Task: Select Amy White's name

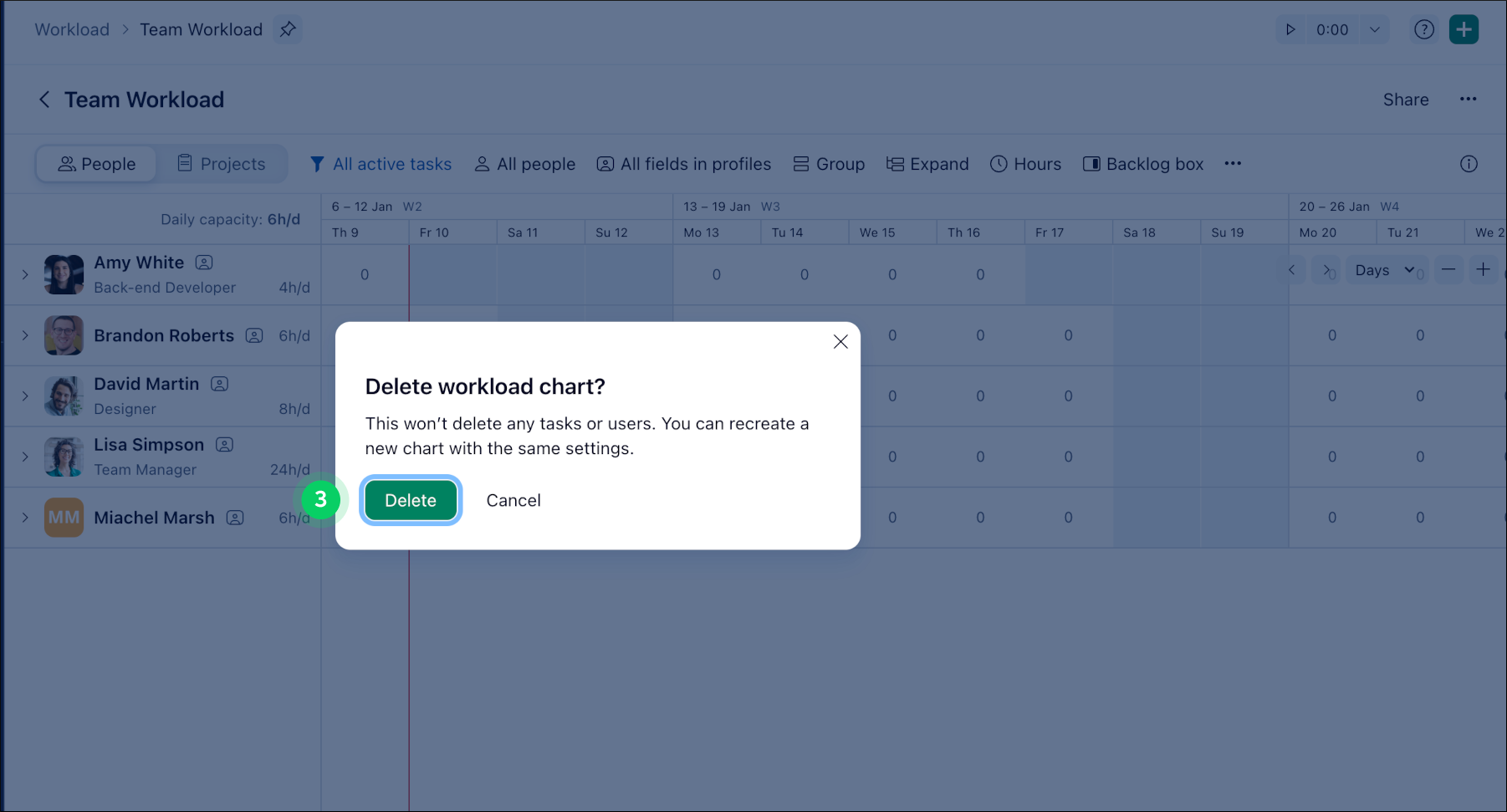Action: tap(139, 263)
